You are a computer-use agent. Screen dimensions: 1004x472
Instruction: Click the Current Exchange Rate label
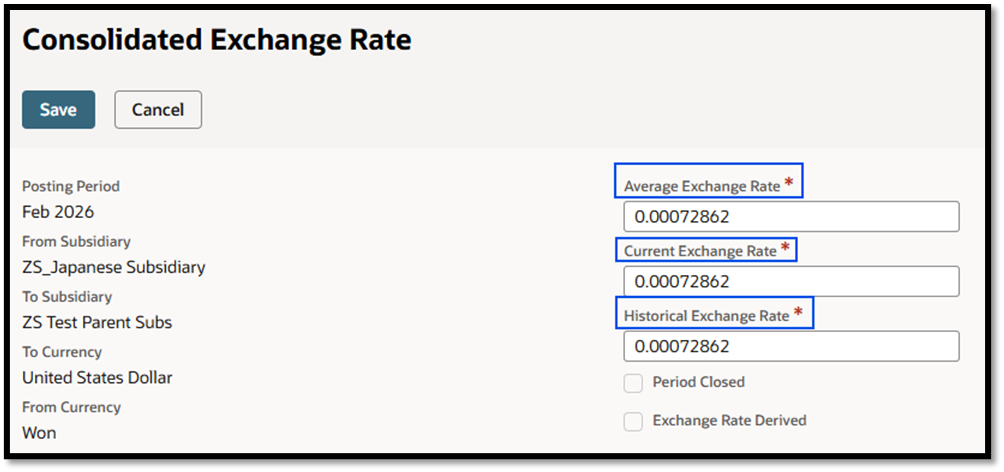click(700, 251)
